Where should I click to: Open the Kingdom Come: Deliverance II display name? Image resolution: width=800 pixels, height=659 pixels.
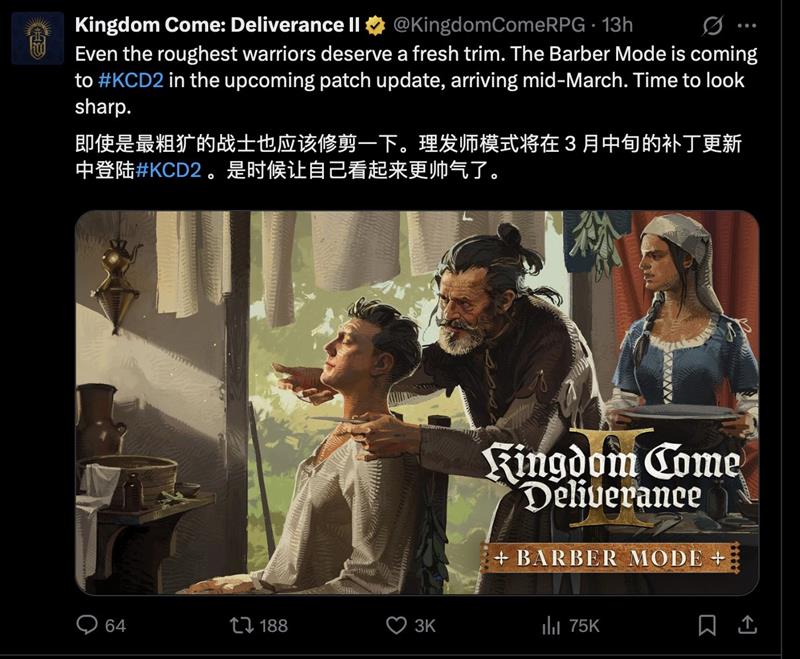tap(217, 25)
